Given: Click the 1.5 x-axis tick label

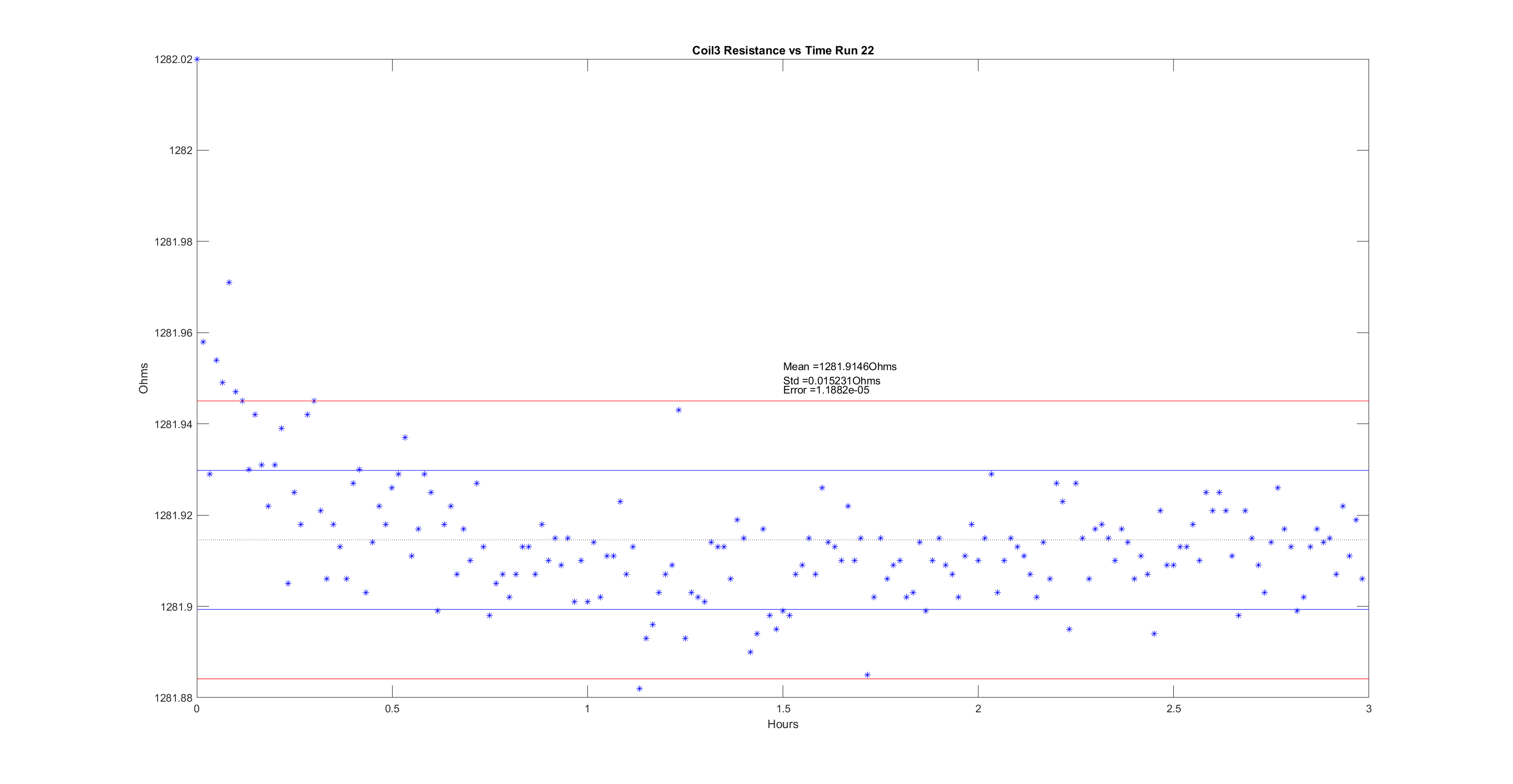Looking at the screenshot, I should point(782,709).
